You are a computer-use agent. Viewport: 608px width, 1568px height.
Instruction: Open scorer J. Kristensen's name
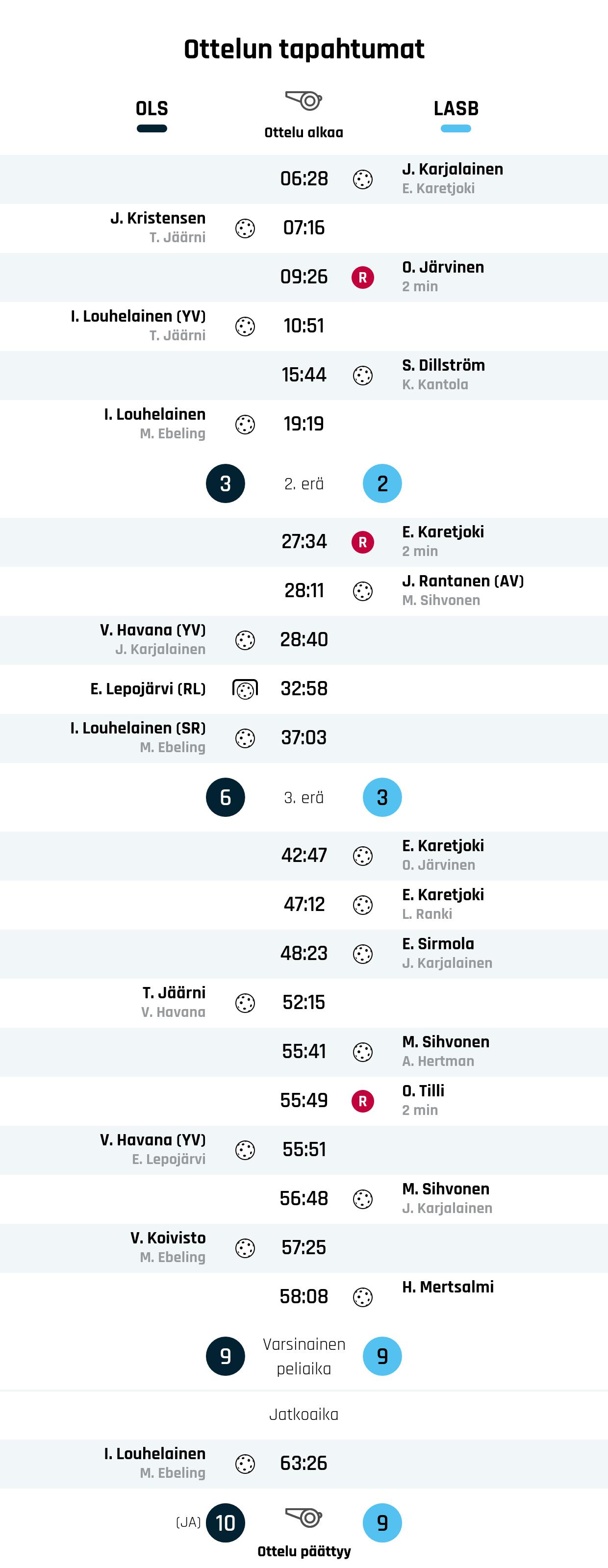tap(157, 219)
